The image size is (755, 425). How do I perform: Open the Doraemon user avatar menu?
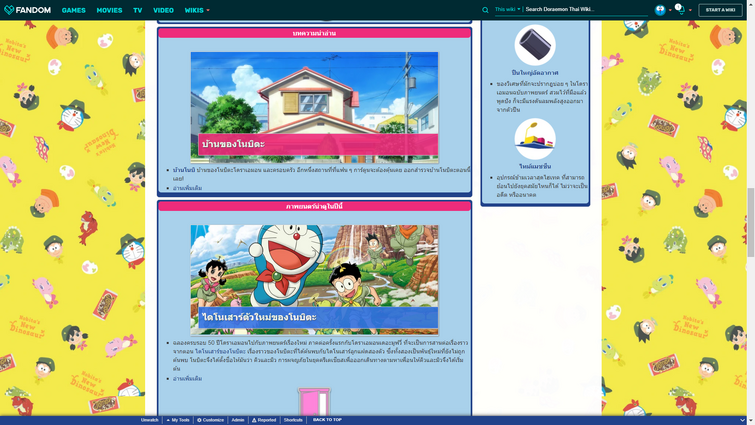click(x=660, y=10)
